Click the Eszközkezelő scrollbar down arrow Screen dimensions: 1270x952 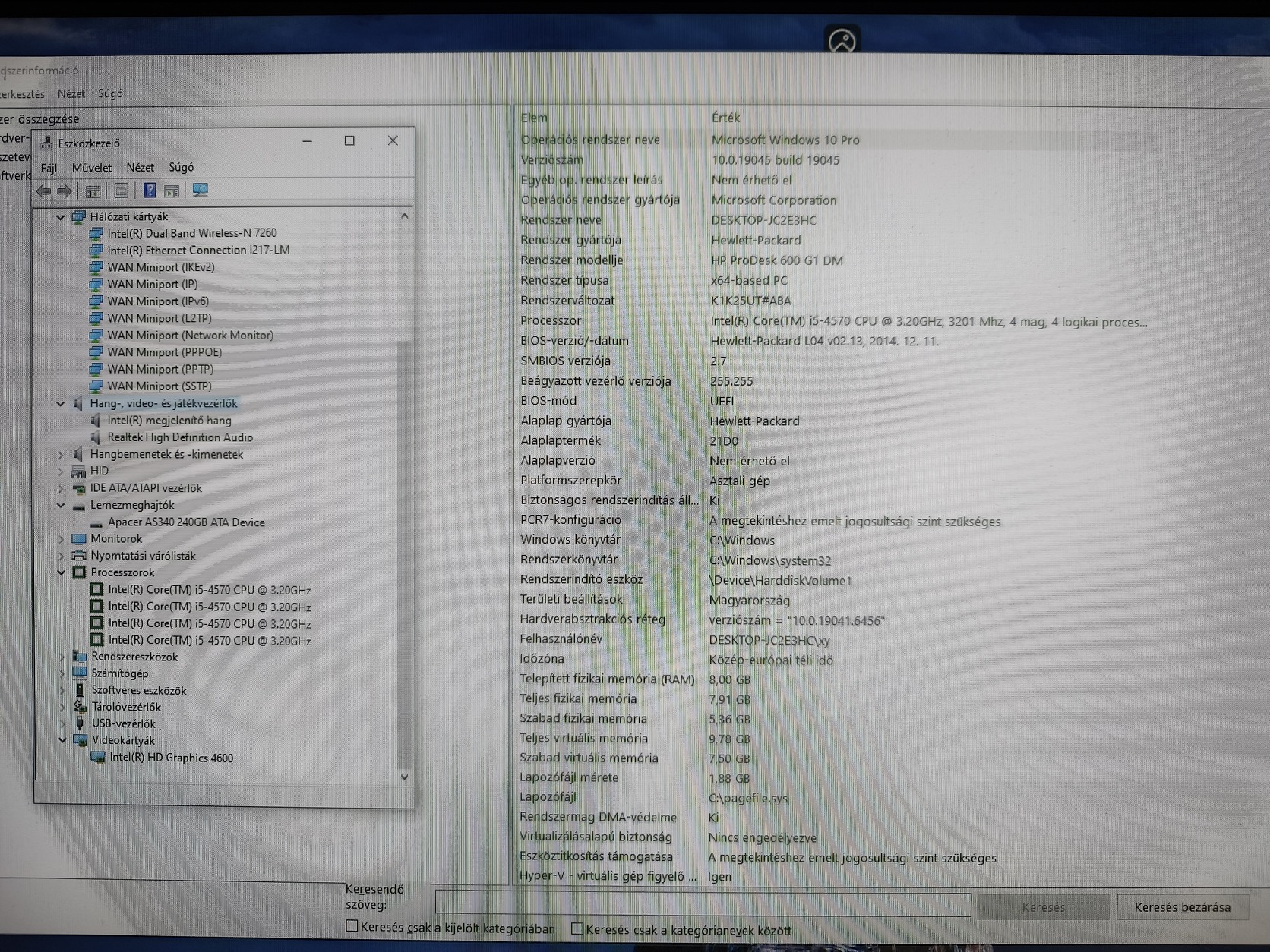(404, 777)
